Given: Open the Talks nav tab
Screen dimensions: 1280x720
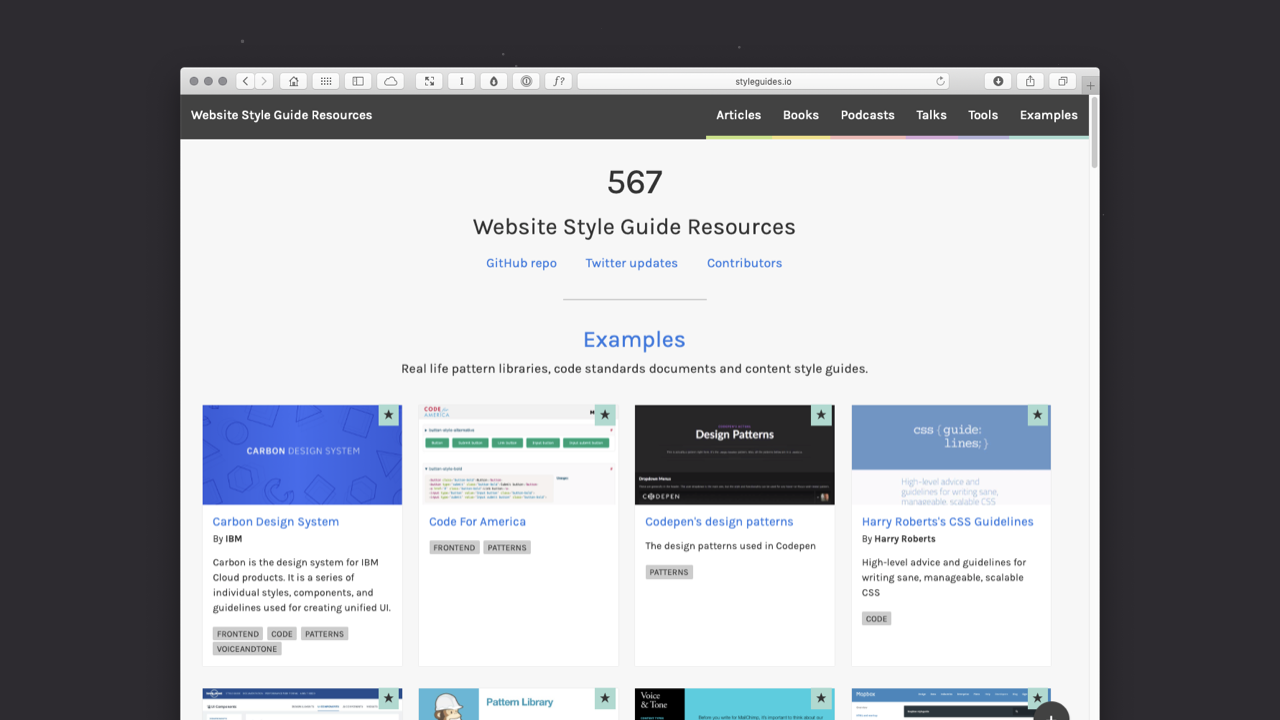Looking at the screenshot, I should pyautogui.click(x=931, y=115).
